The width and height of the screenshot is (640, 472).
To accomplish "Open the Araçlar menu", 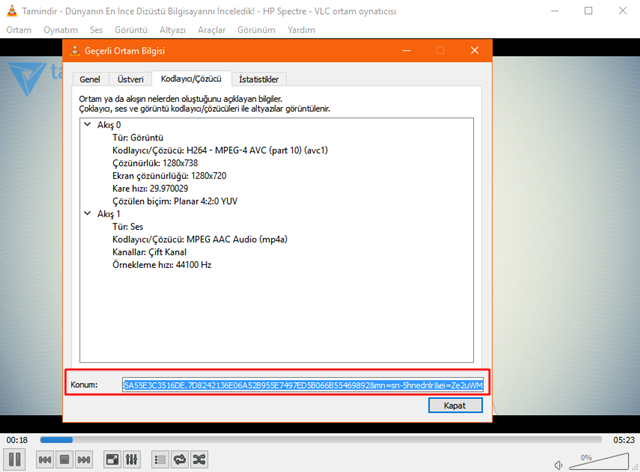I will (x=211, y=30).
